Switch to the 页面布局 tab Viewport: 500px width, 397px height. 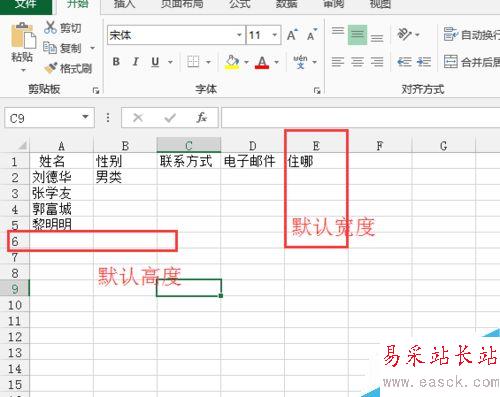click(182, 5)
